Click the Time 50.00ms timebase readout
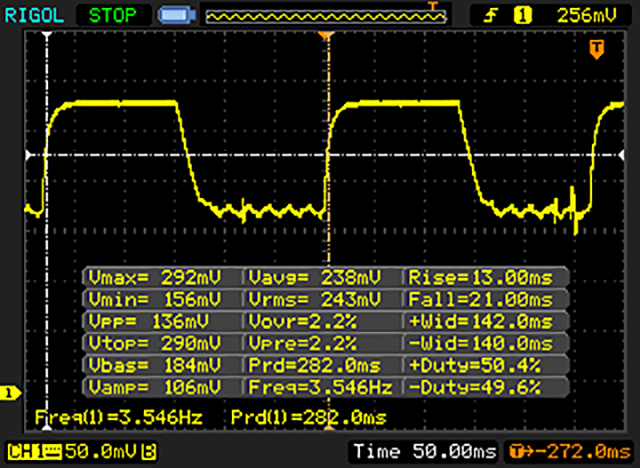The width and height of the screenshot is (640, 468). tap(425, 451)
